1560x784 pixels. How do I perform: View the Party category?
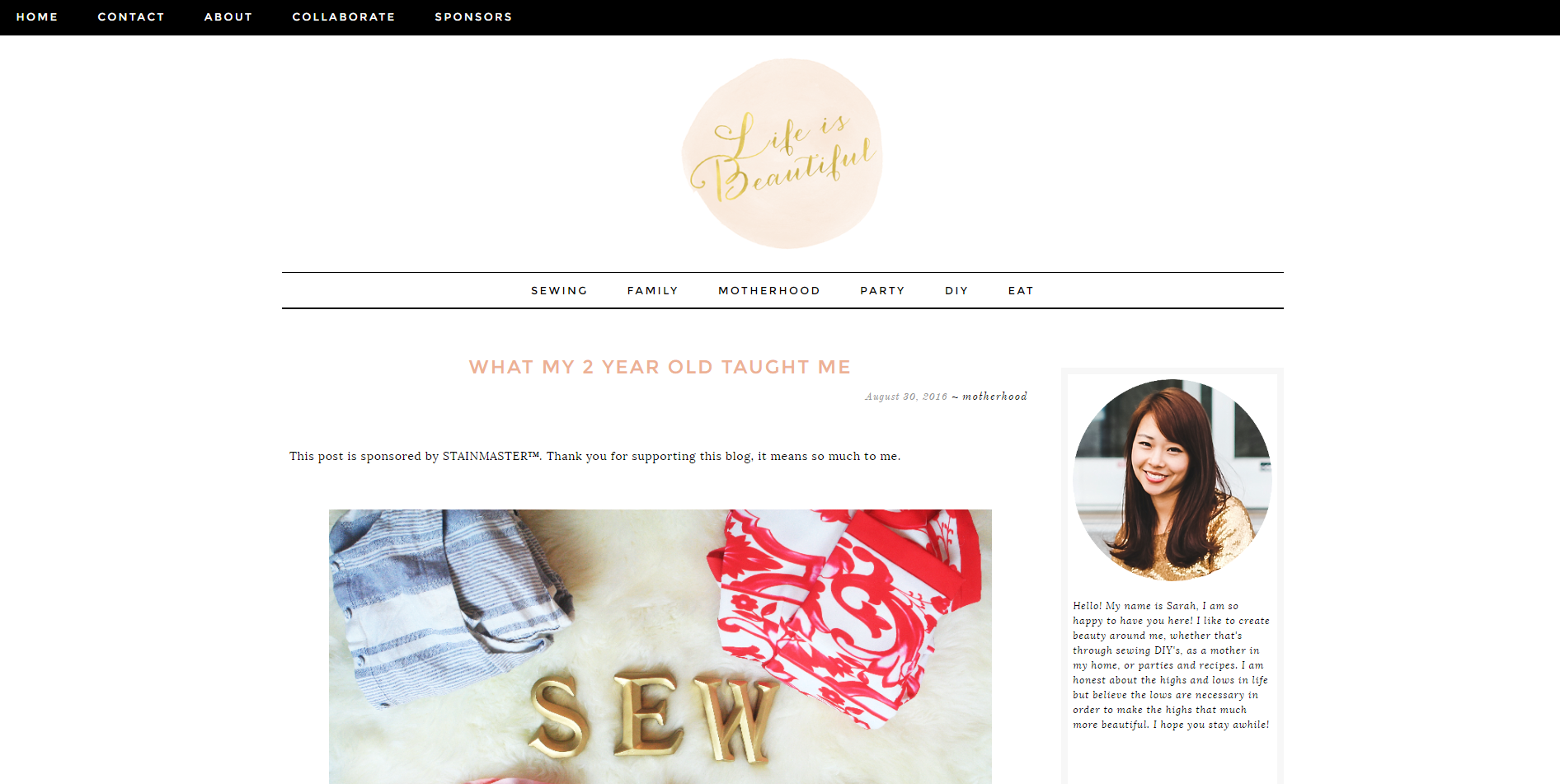882,291
